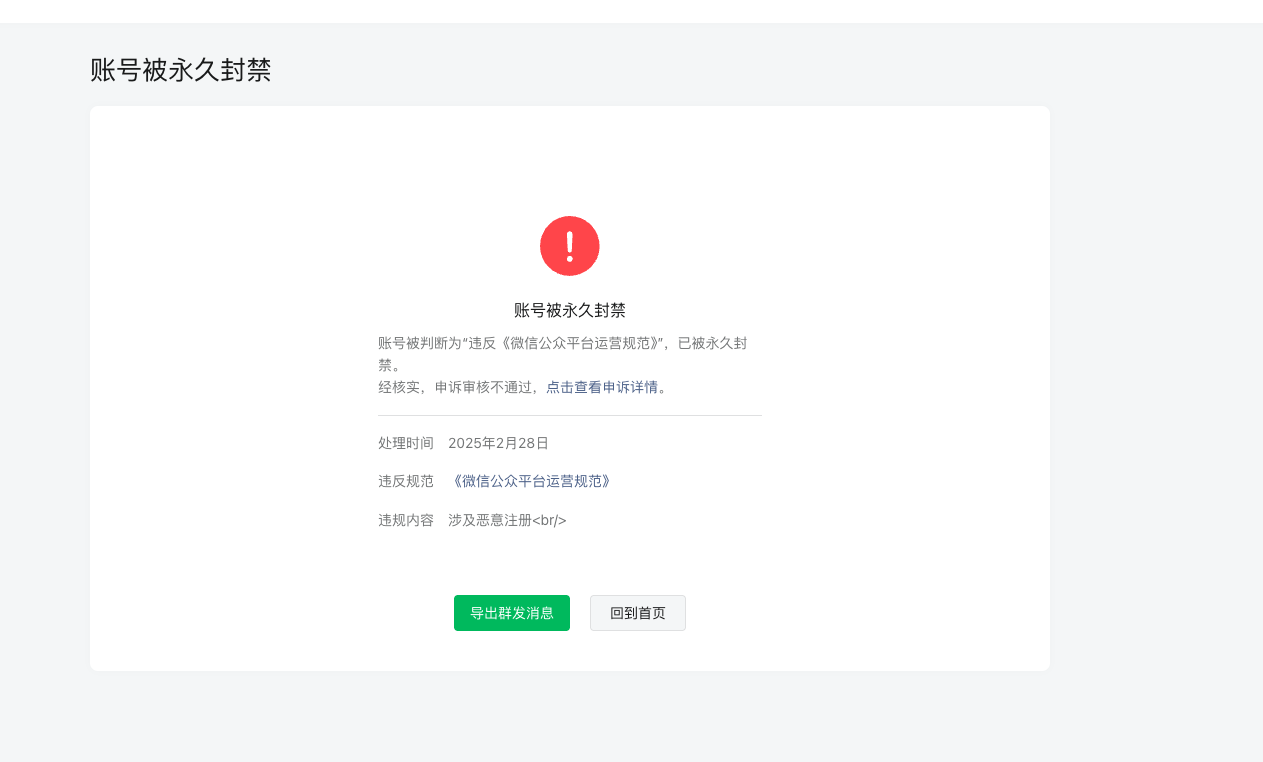This screenshot has height=762, width=1263.
Task: Open the 《微信公众平台运营规范》 link beside 违反规范
Action: coord(532,481)
